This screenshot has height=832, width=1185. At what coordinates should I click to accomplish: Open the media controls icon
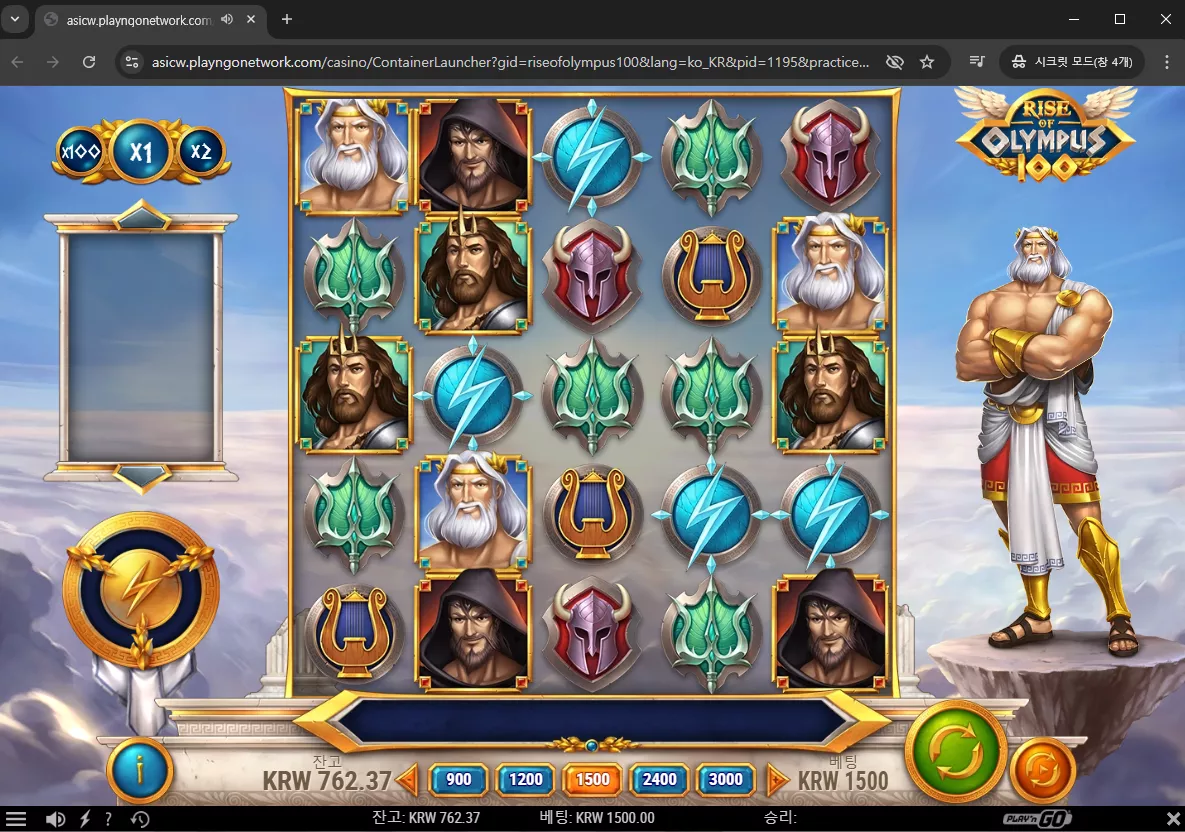976,62
